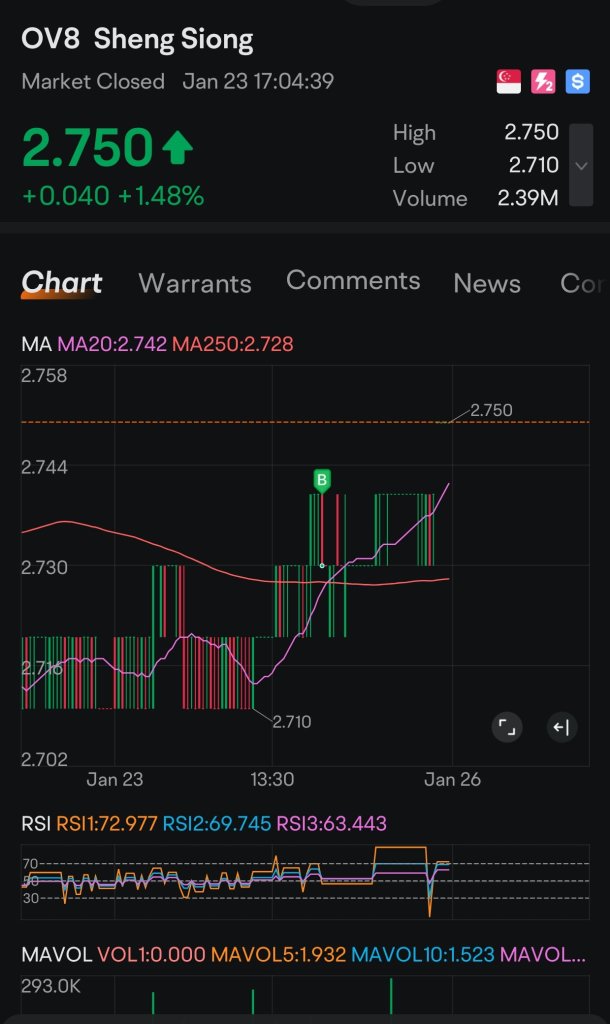
Task: Tap the Jan 23 date axis label
Action: 114,779
